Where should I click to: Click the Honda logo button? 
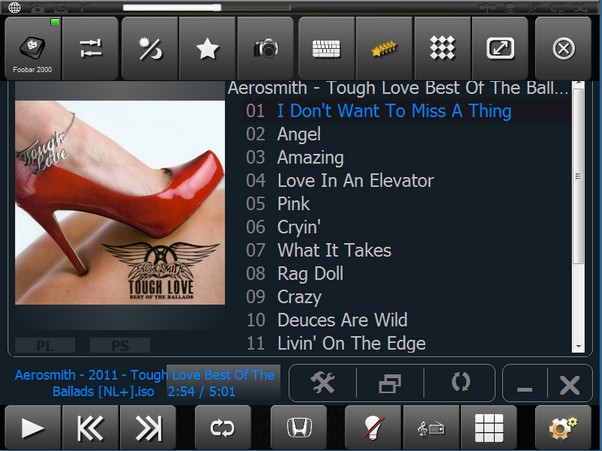(x=299, y=428)
